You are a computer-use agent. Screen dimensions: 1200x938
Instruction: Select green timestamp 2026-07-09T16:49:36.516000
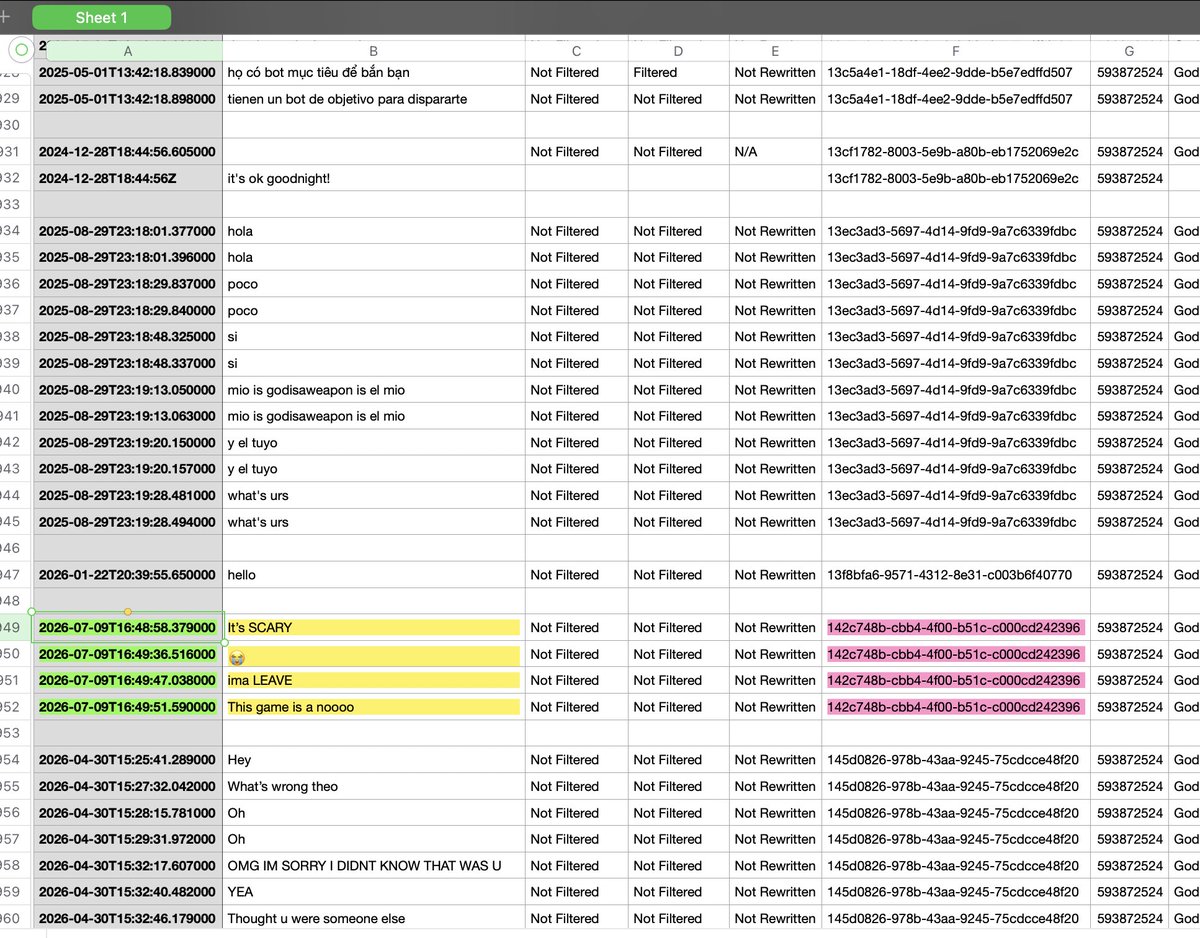coord(128,654)
